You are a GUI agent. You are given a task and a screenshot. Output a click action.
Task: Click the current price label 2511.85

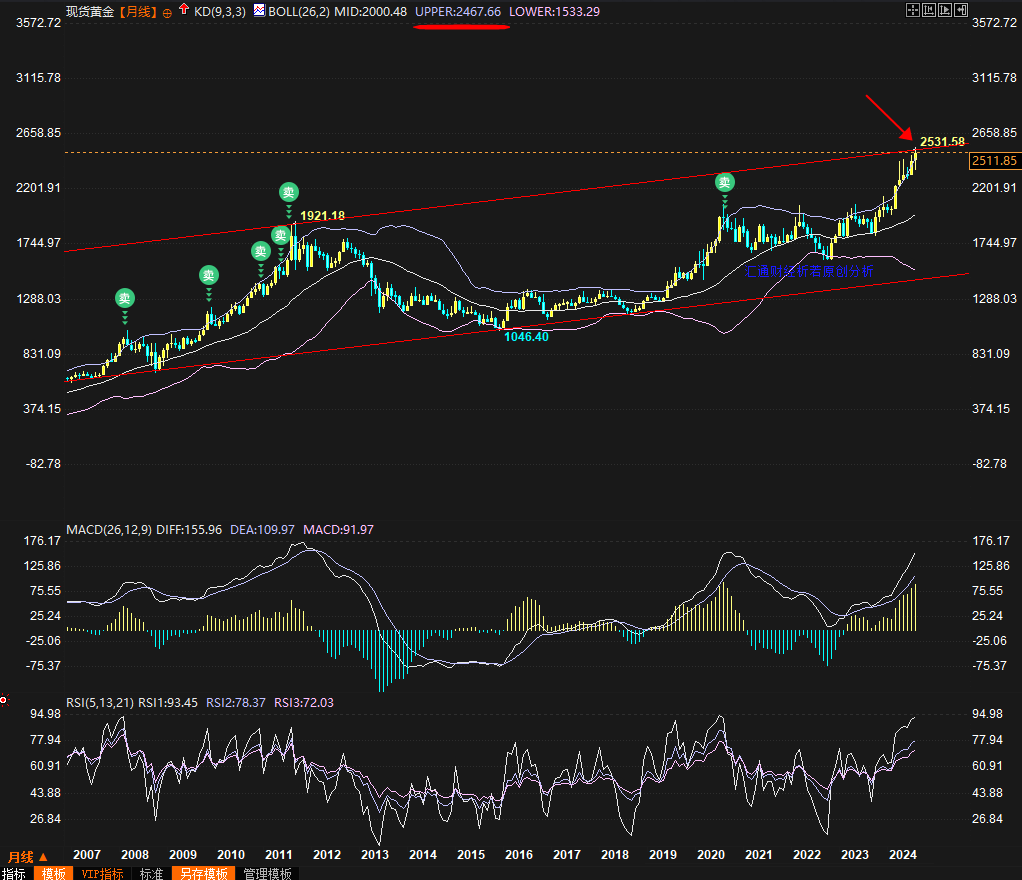pyautogui.click(x=995, y=160)
